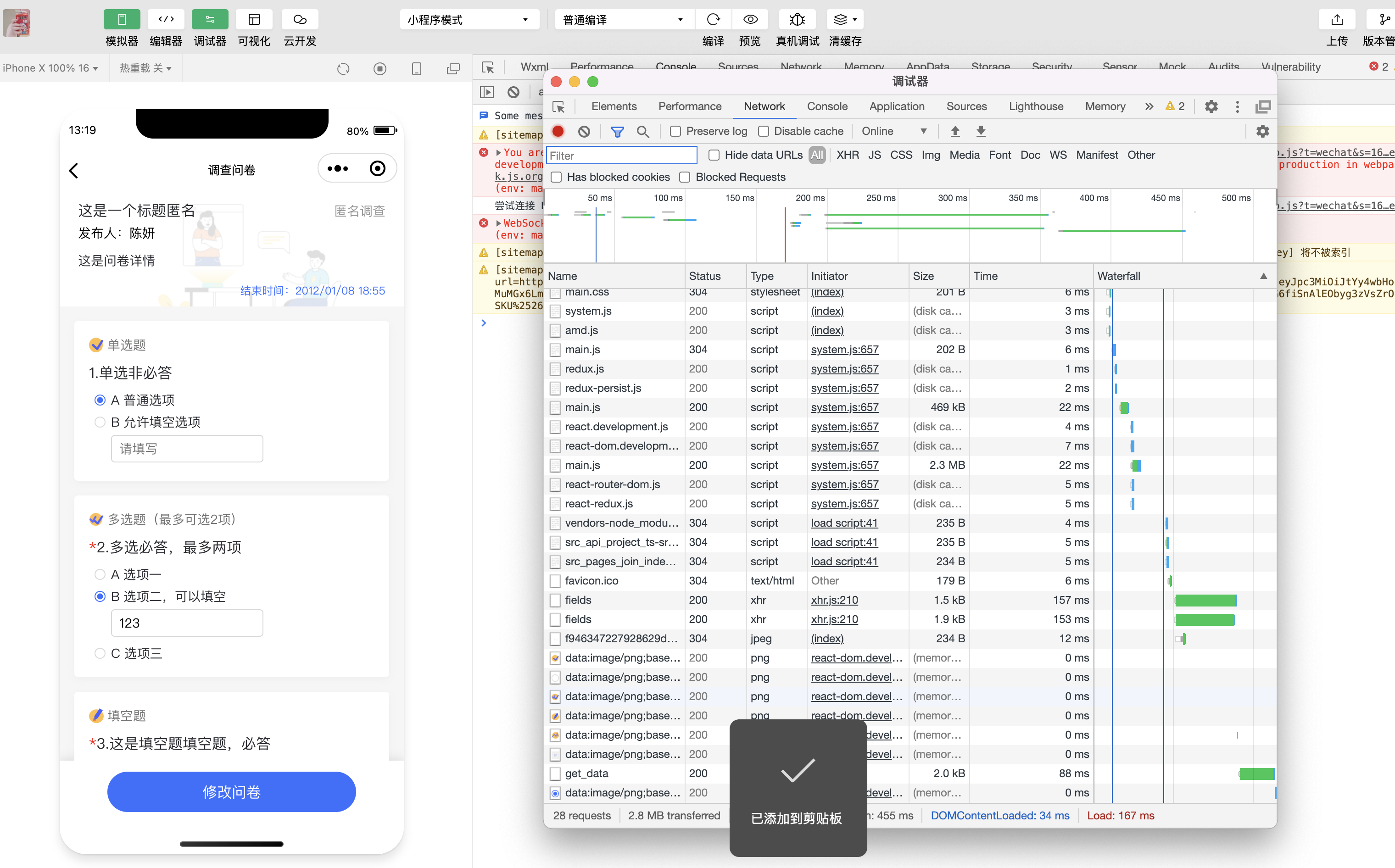Click the export HAR download arrow
The width and height of the screenshot is (1395, 868).
pos(981,132)
